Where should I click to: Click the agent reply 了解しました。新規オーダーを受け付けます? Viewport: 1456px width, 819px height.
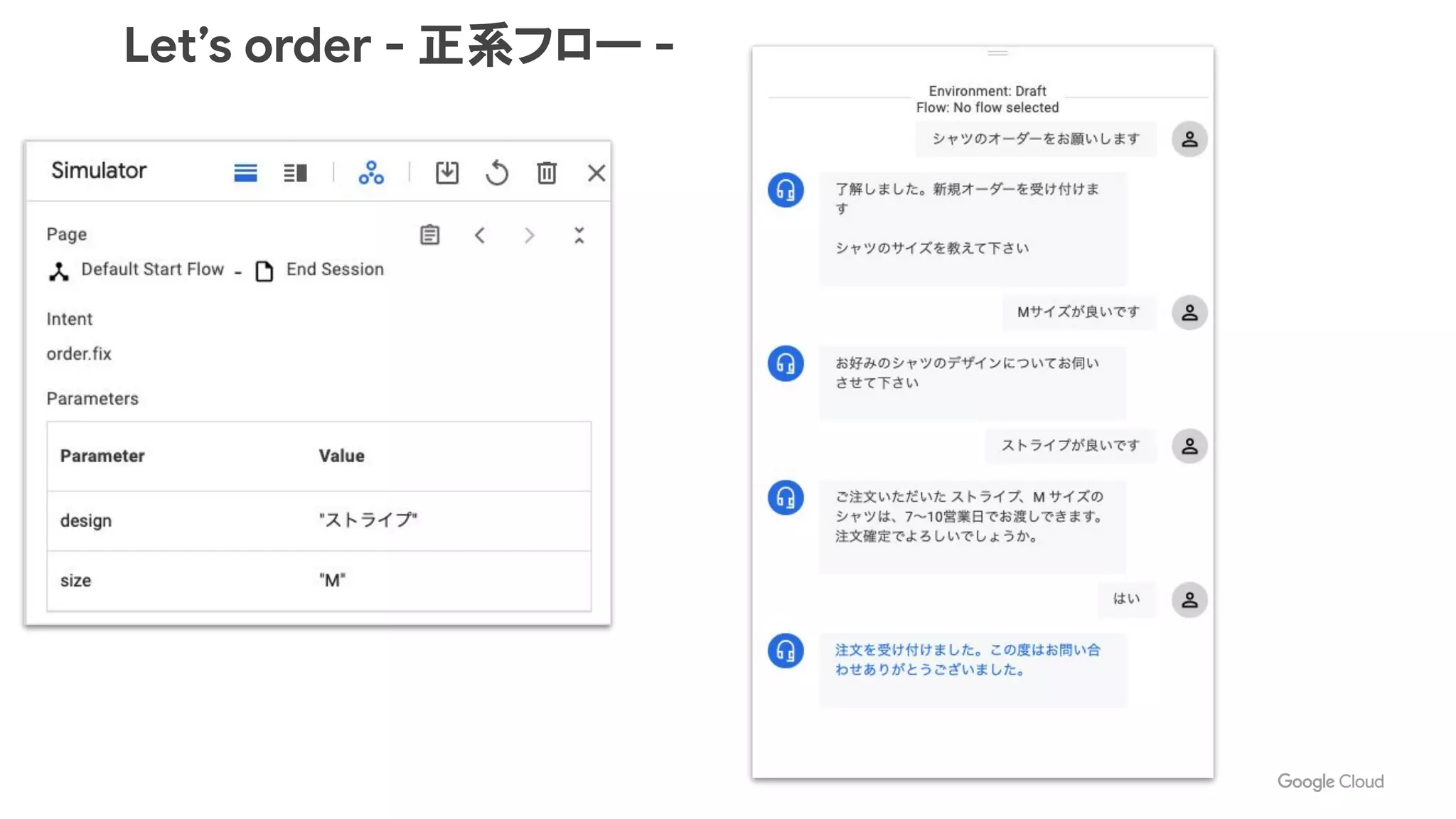(973, 229)
